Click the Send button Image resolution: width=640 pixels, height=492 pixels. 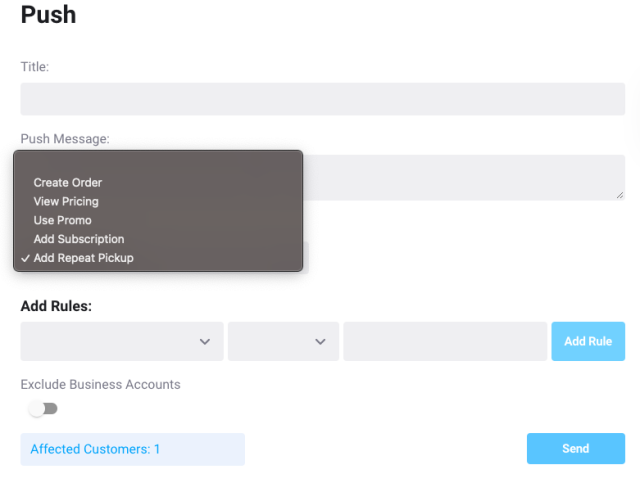[576, 448]
